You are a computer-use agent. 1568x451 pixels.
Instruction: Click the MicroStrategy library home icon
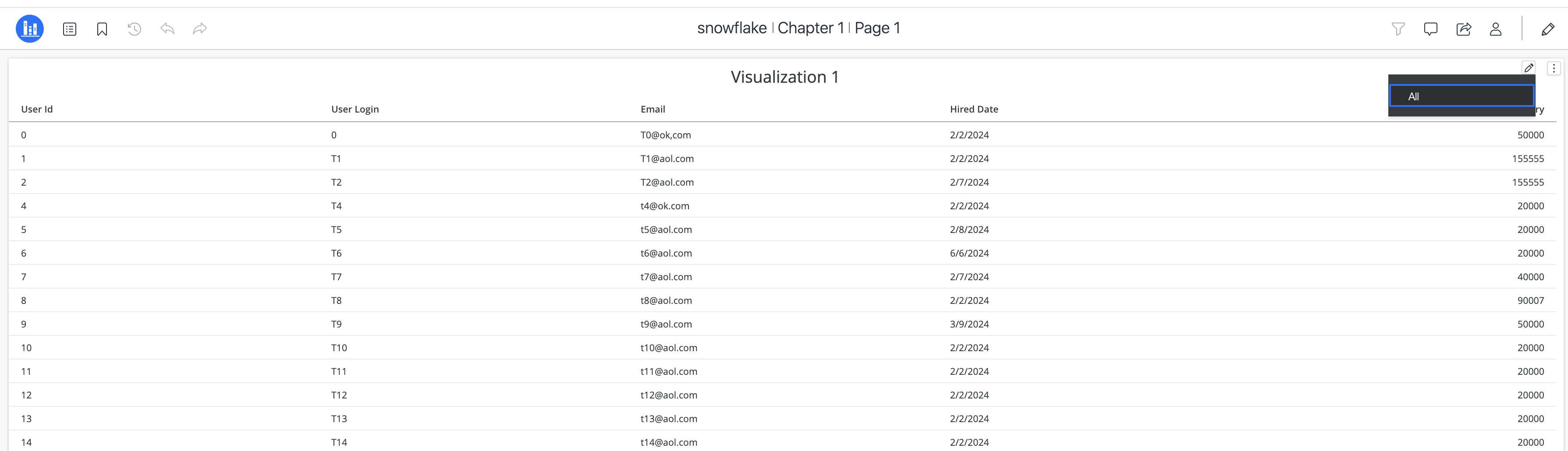[x=29, y=28]
